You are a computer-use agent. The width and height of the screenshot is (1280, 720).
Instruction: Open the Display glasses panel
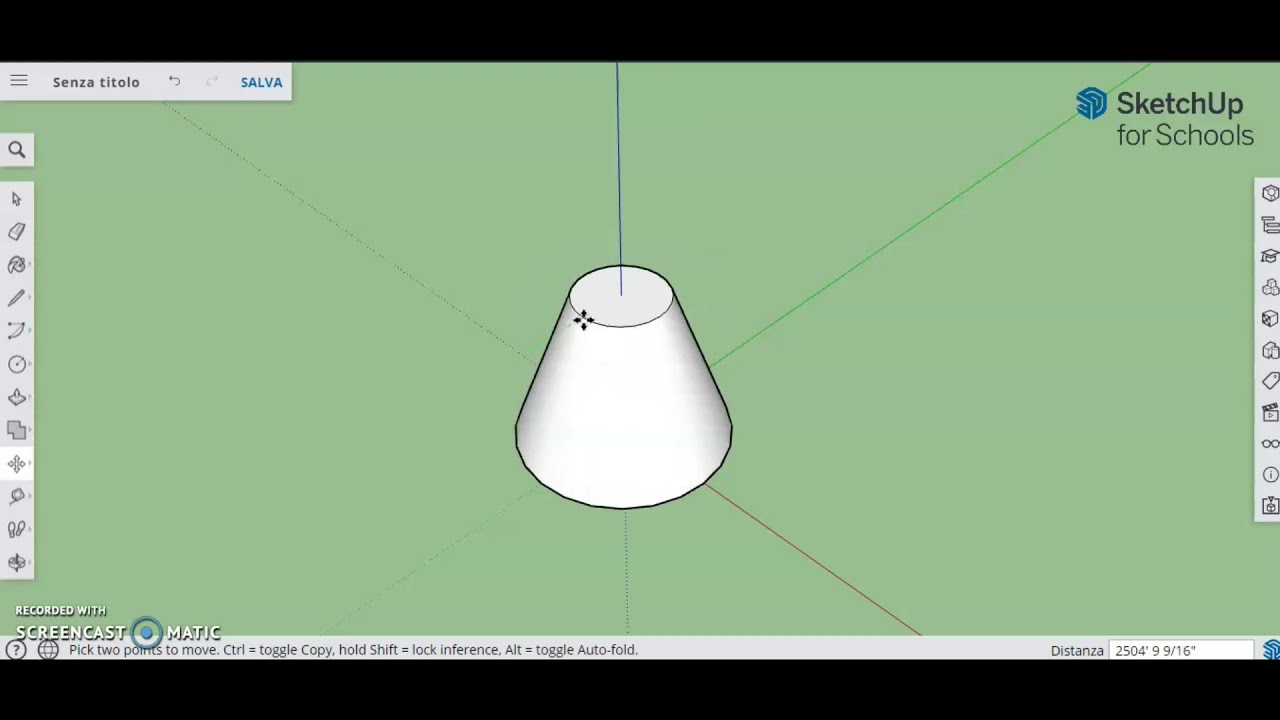1270,443
